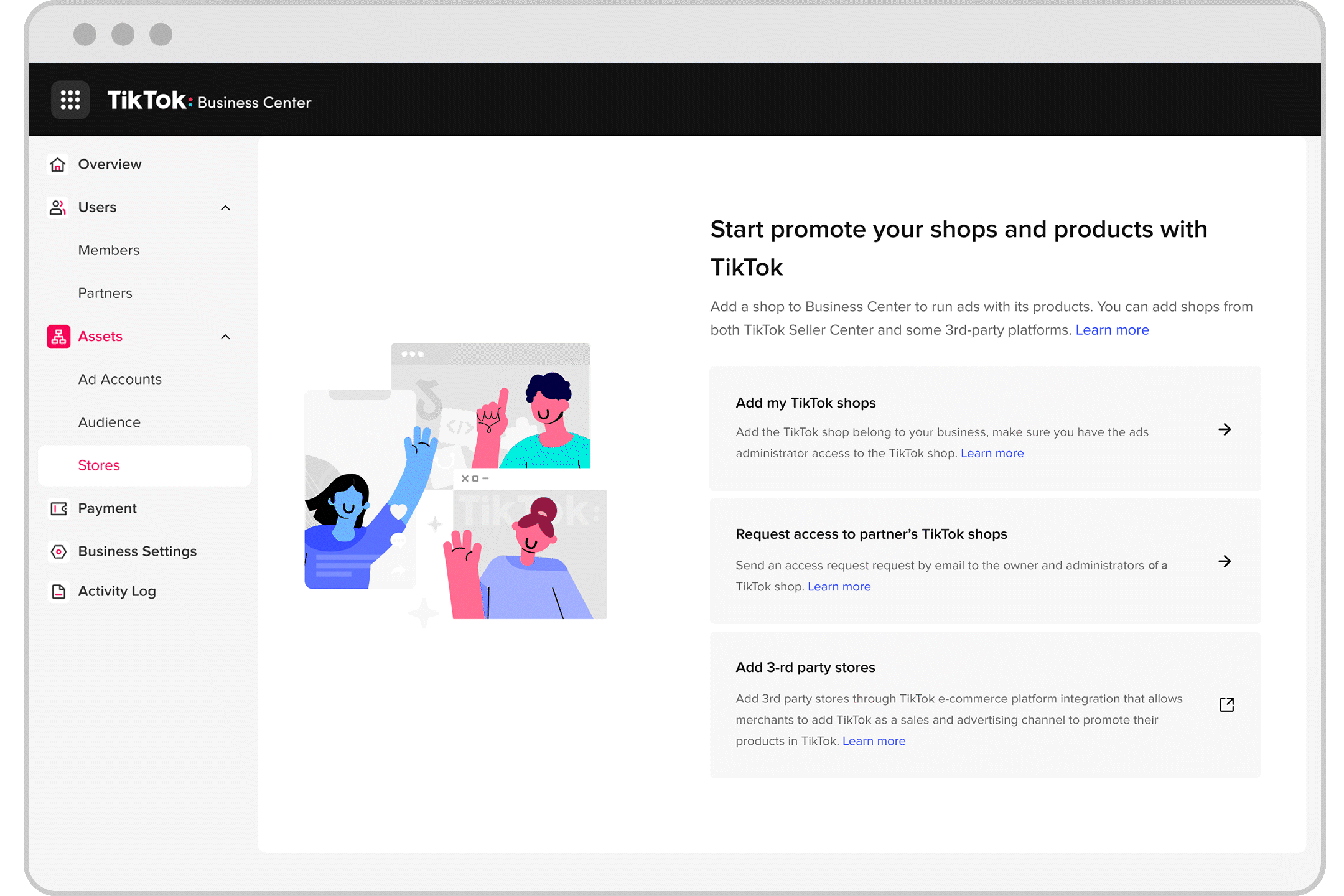1344x896 pixels.
Task: Click the Overview navigation icon
Action: pos(56,164)
